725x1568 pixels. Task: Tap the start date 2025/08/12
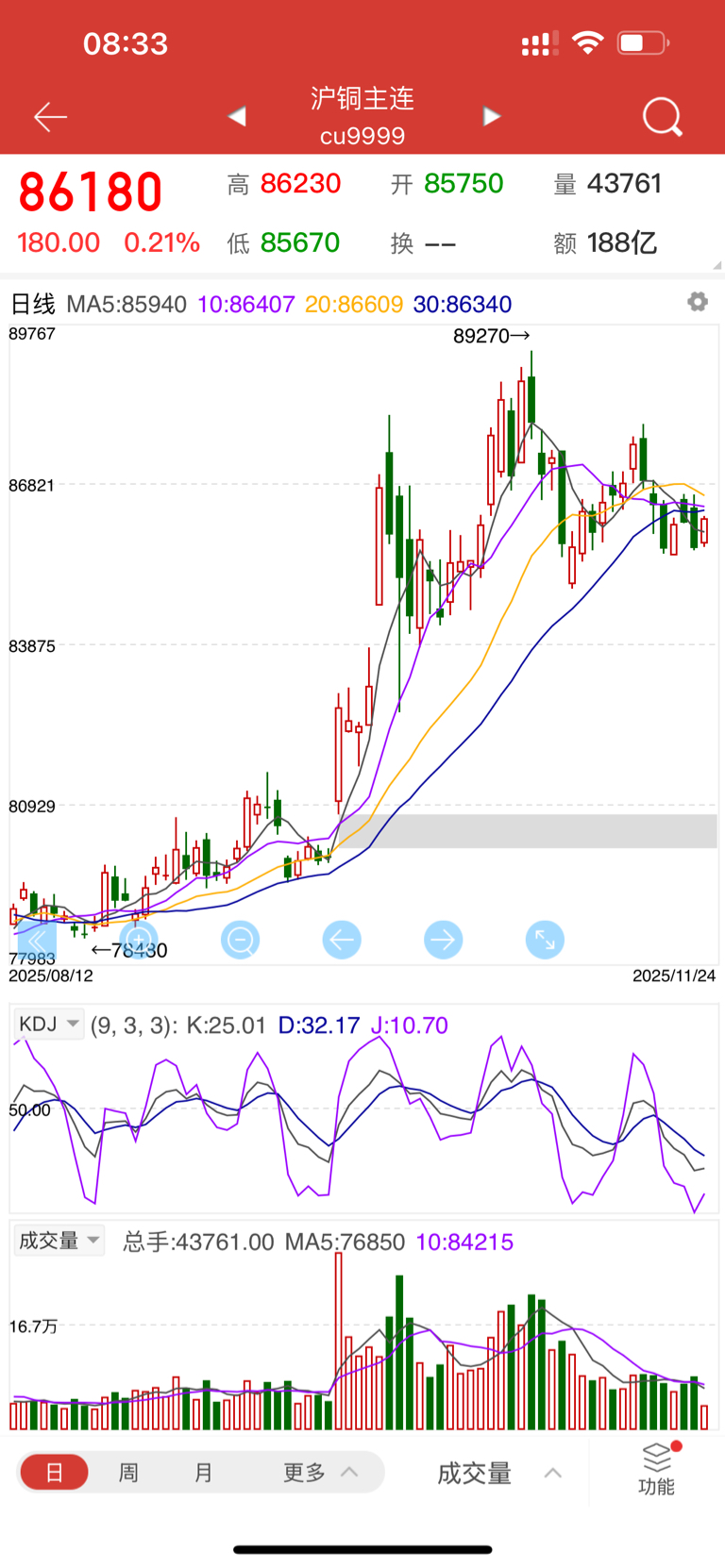pos(51,976)
